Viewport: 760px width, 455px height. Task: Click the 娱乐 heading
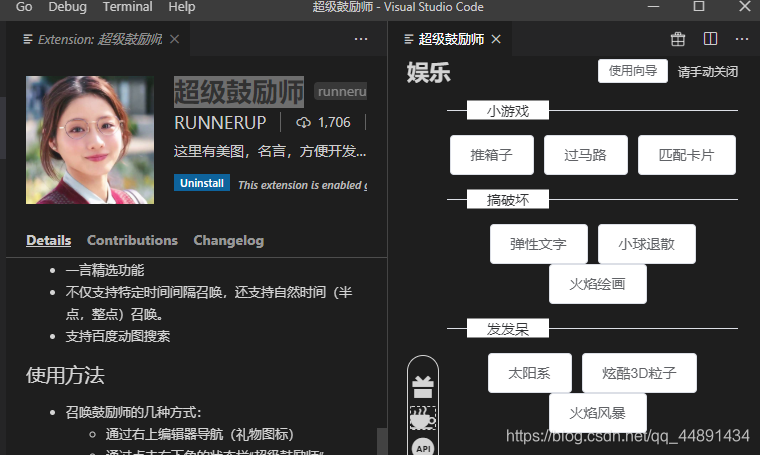click(428, 73)
